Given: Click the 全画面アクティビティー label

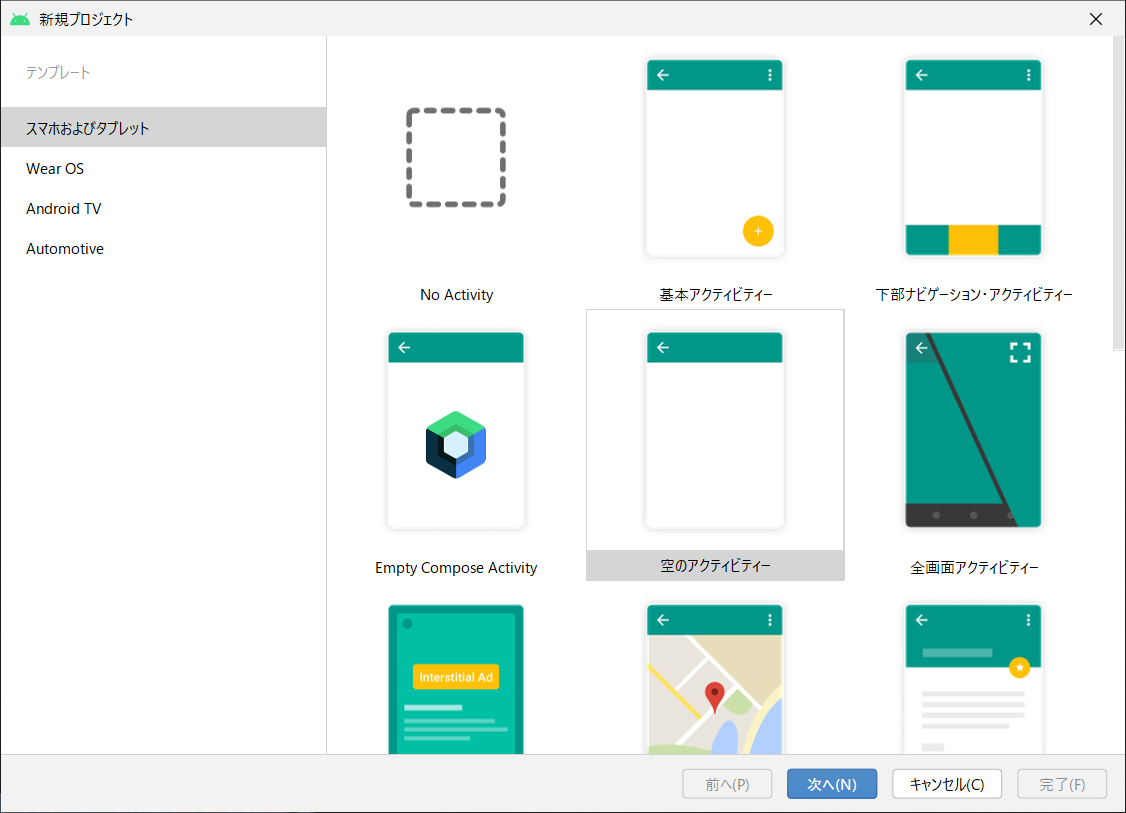Looking at the screenshot, I should pos(974,567).
